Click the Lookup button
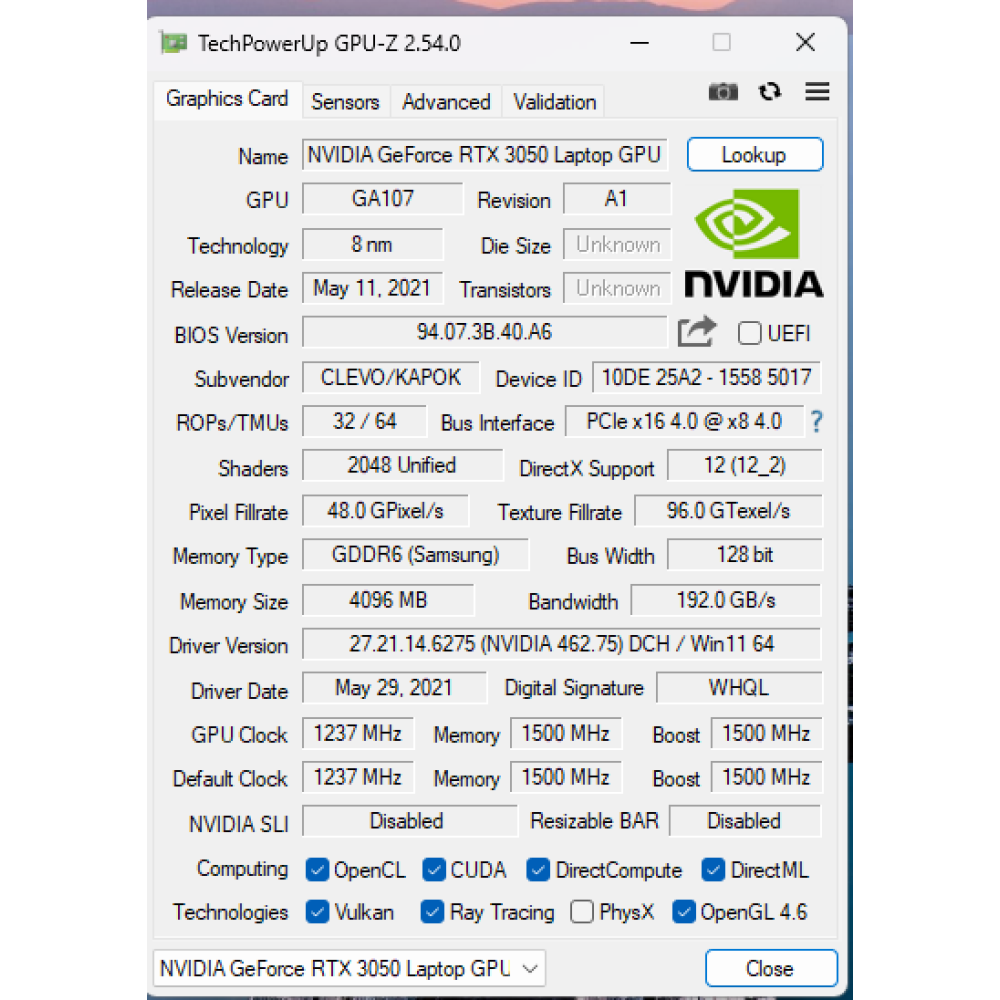The image size is (1000, 1000). coord(755,154)
